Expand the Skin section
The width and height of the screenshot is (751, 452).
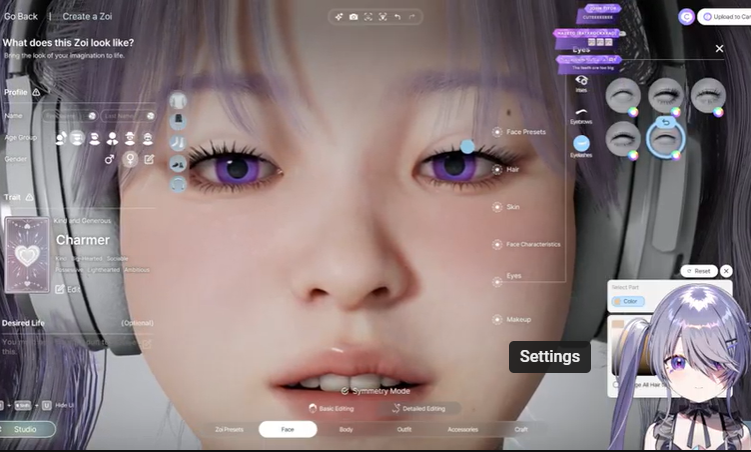[497, 207]
